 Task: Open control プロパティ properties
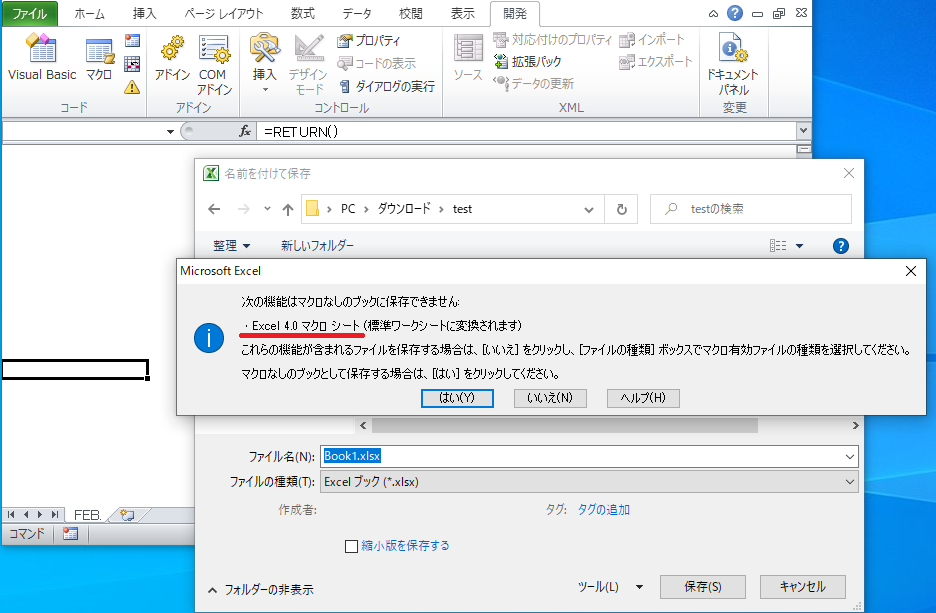pos(368,41)
